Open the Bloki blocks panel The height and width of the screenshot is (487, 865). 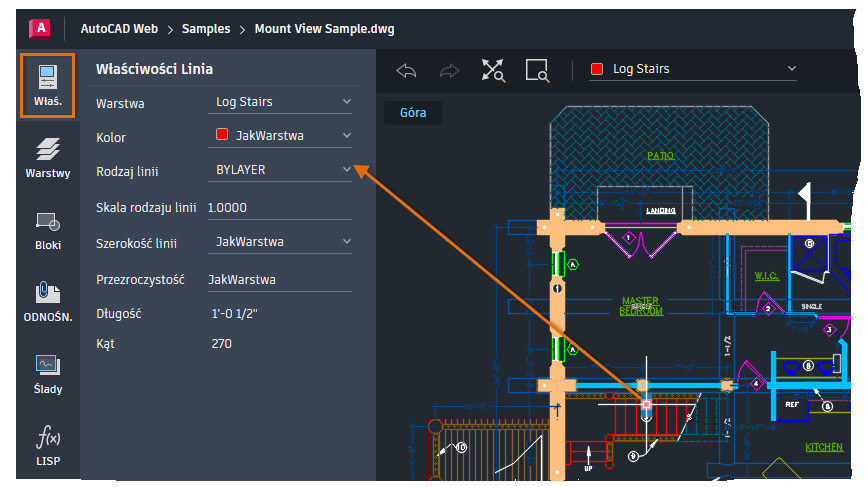tap(48, 230)
